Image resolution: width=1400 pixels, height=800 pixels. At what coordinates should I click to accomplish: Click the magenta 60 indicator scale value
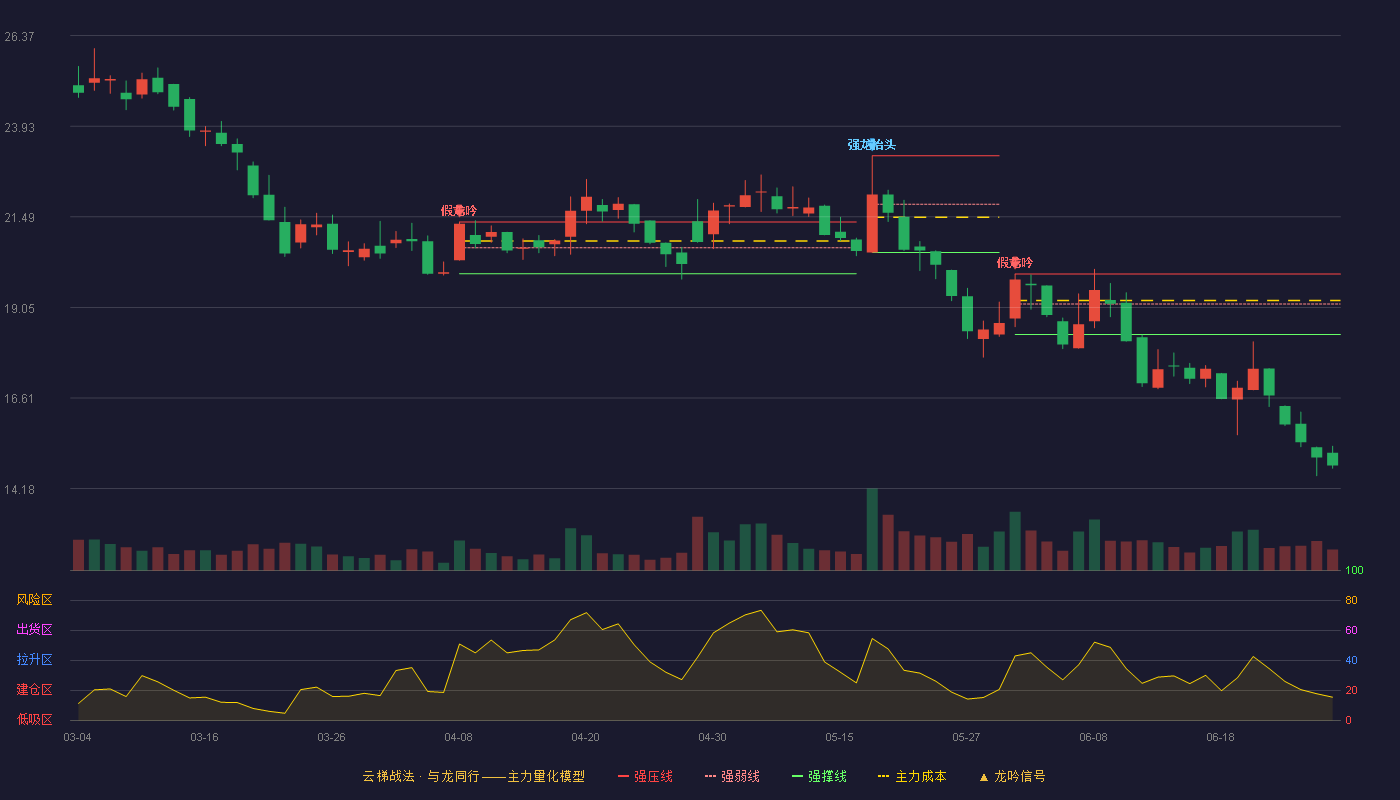(1351, 631)
